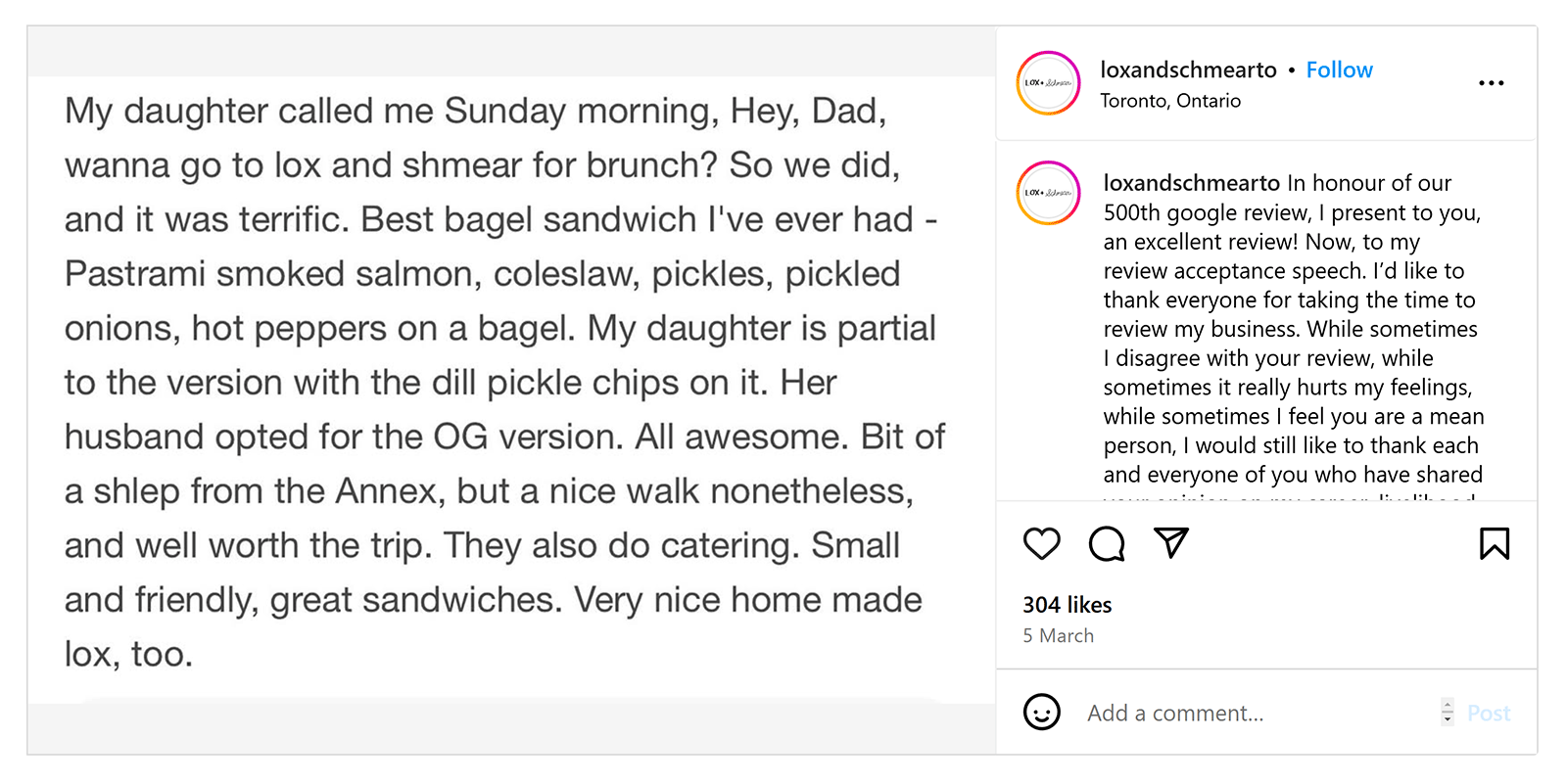This screenshot has width=1567, height=784.
Task: Submit your comment with the Post button
Action: (1489, 713)
